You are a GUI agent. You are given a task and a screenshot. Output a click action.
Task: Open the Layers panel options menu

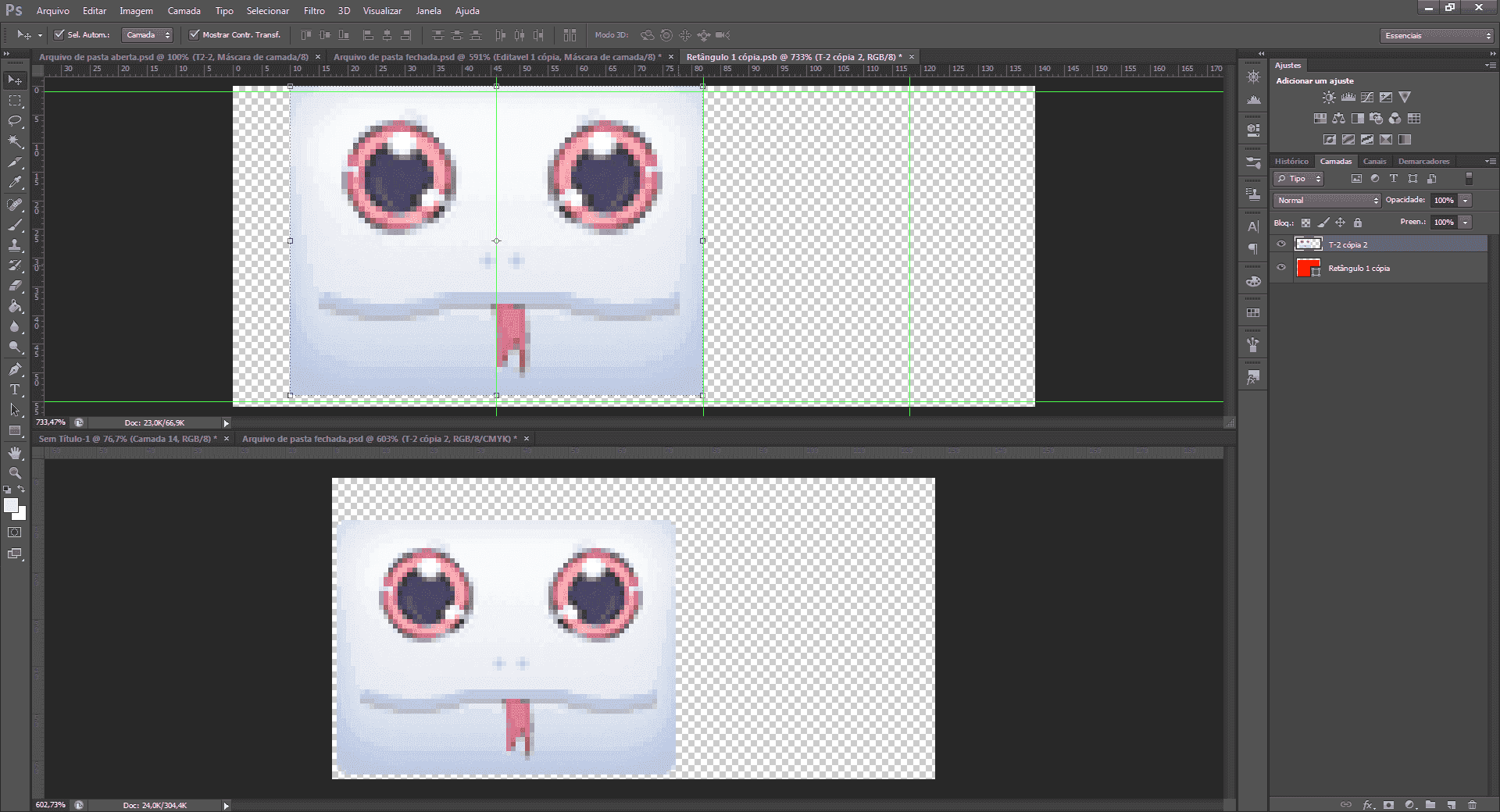(1490, 161)
